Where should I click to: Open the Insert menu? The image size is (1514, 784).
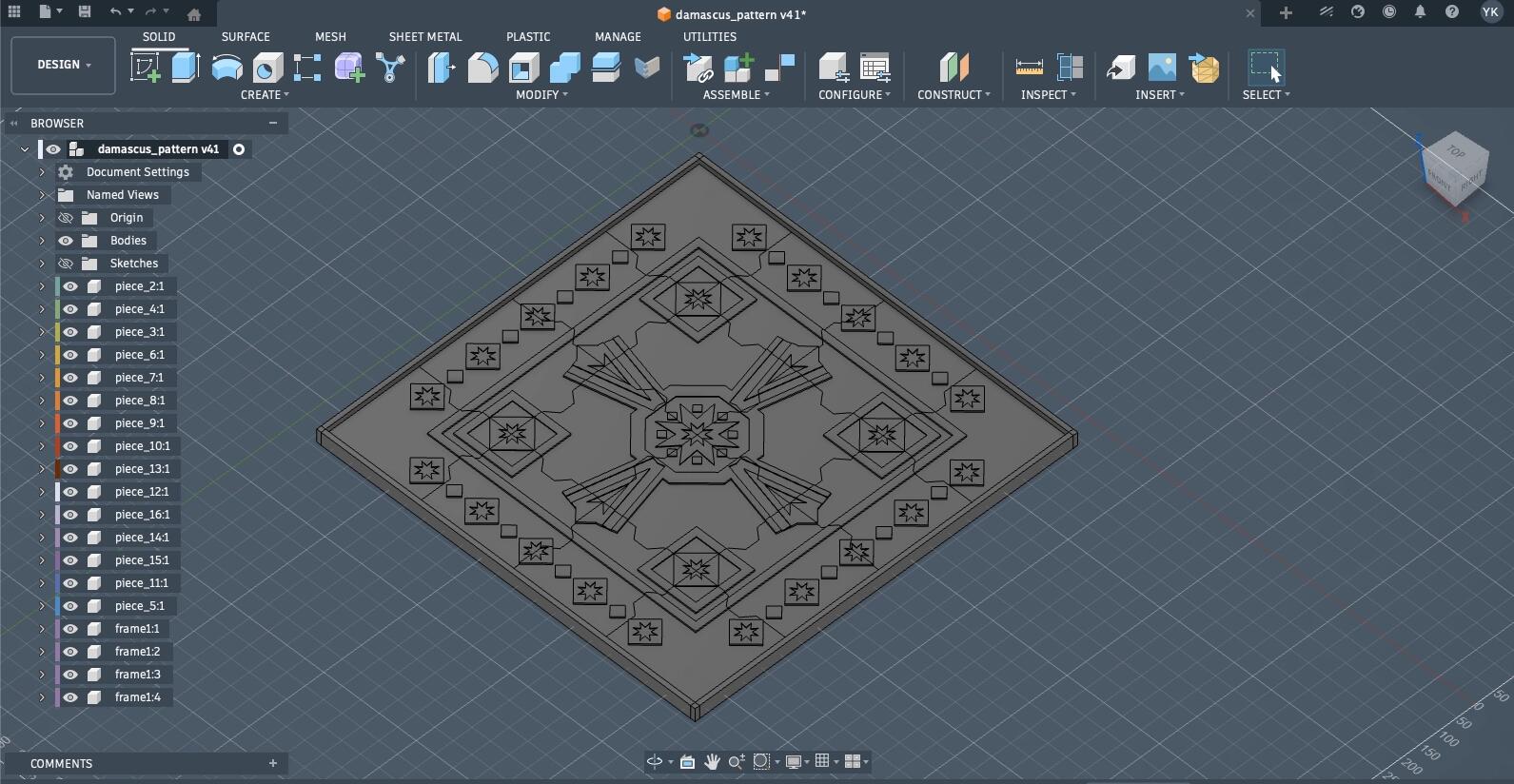tap(1160, 95)
